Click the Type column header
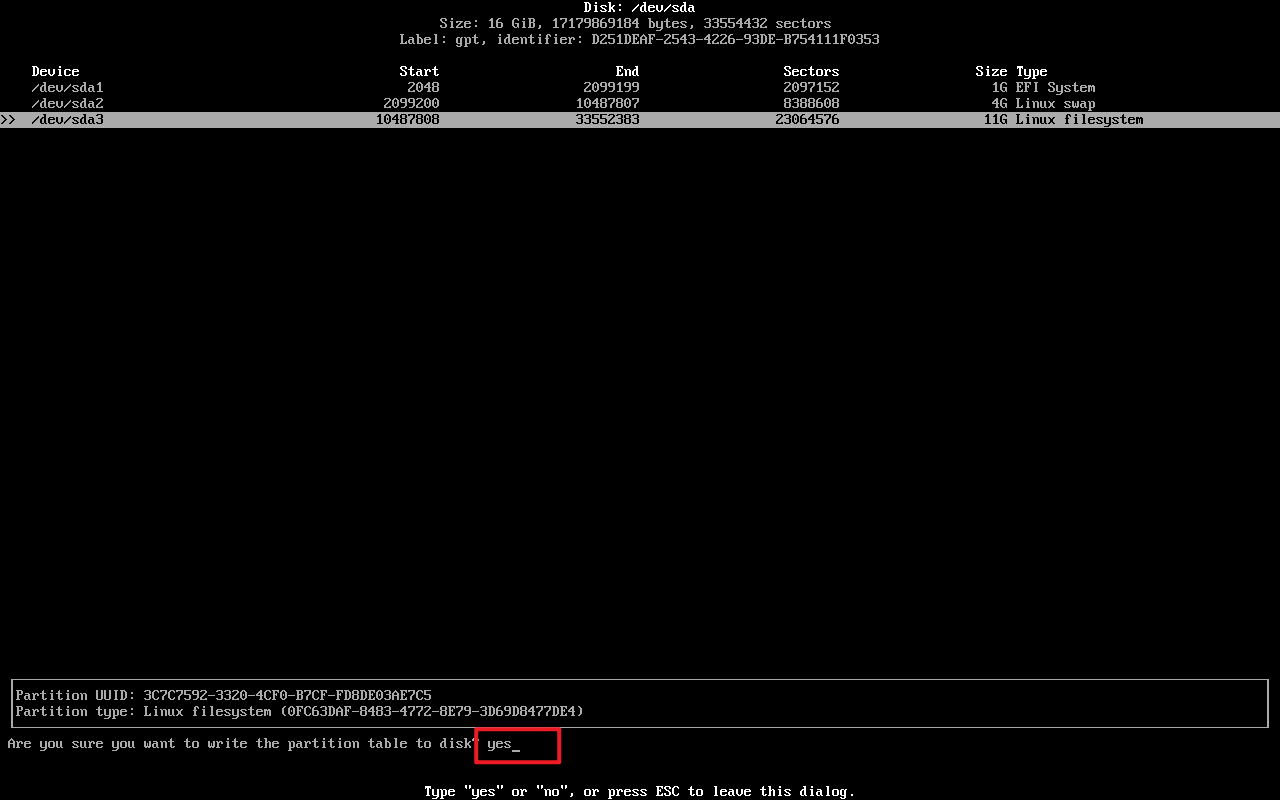This screenshot has height=800, width=1280. tap(1031, 72)
